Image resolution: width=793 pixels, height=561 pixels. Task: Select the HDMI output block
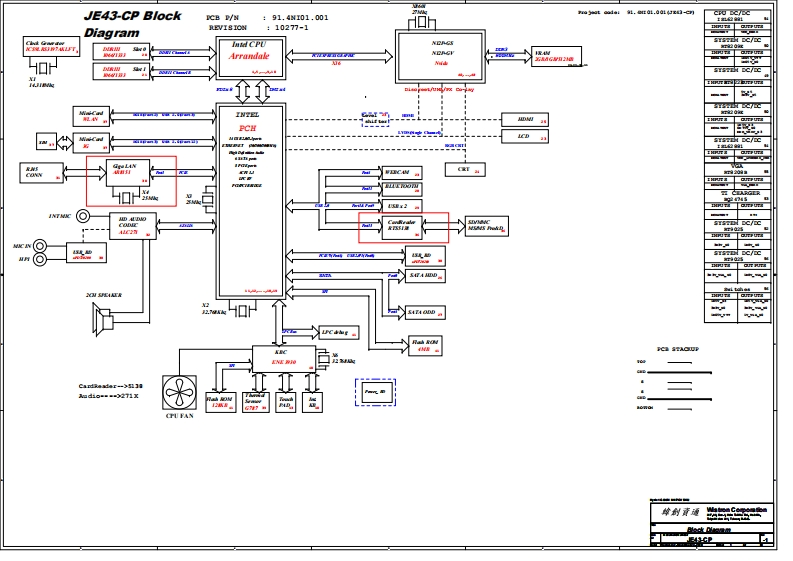pyautogui.click(x=525, y=118)
